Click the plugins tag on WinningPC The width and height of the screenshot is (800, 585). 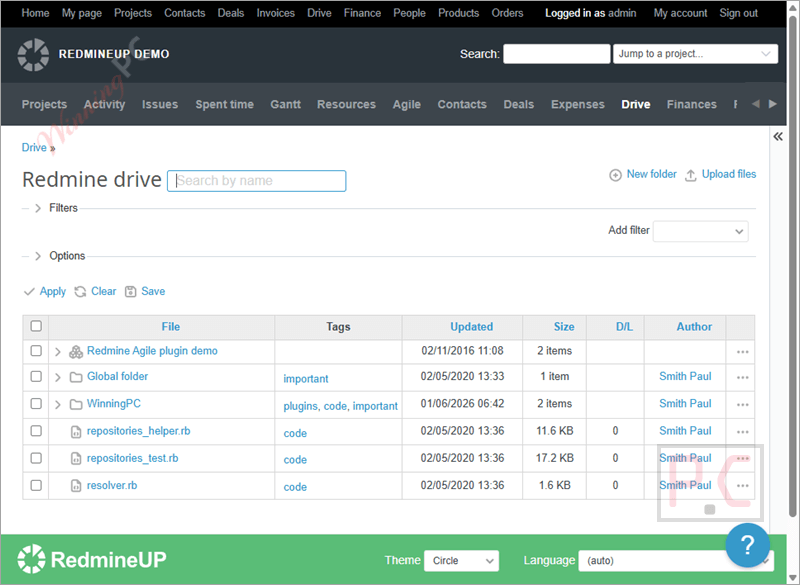[x=301, y=406]
